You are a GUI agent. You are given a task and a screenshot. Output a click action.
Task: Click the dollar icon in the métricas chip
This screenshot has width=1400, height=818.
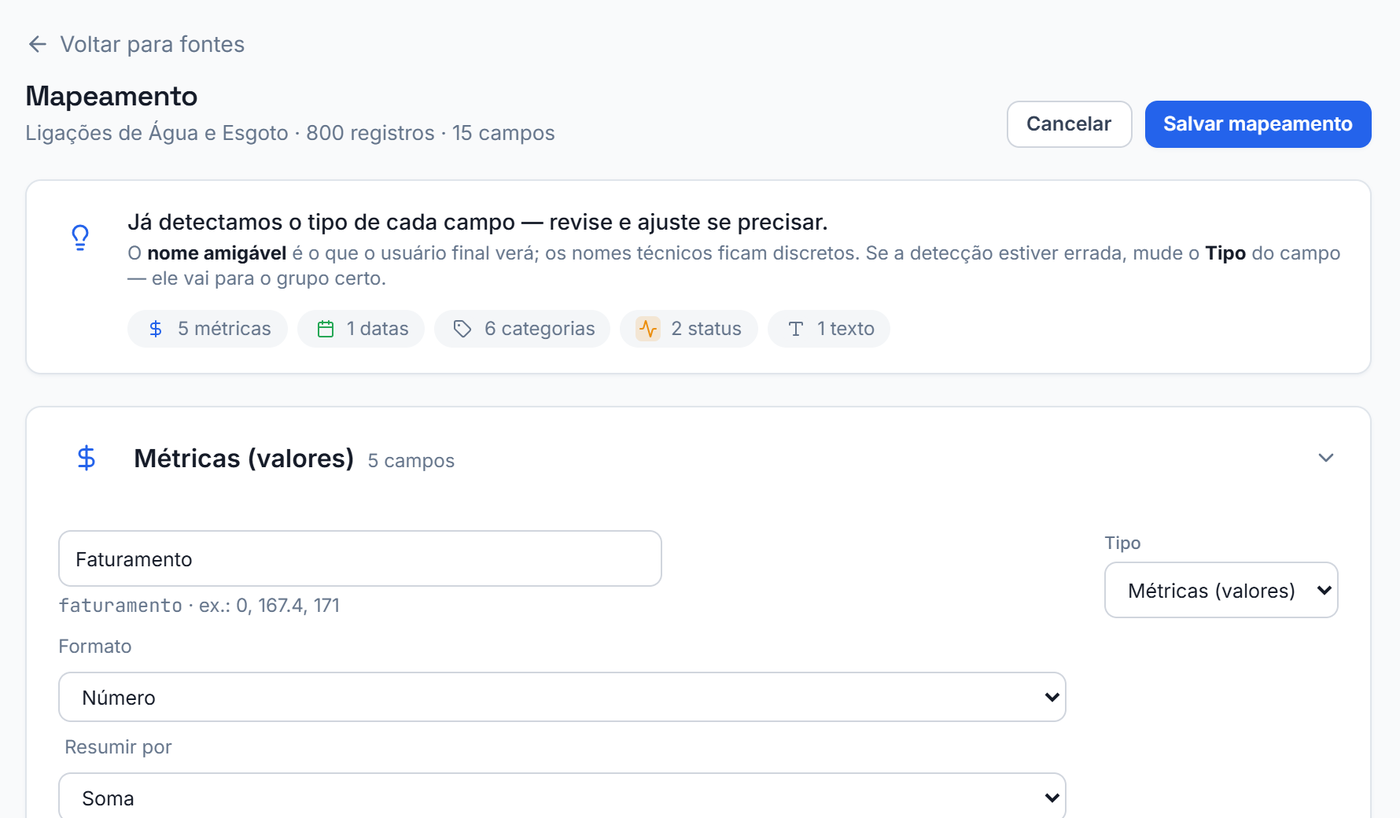156,329
